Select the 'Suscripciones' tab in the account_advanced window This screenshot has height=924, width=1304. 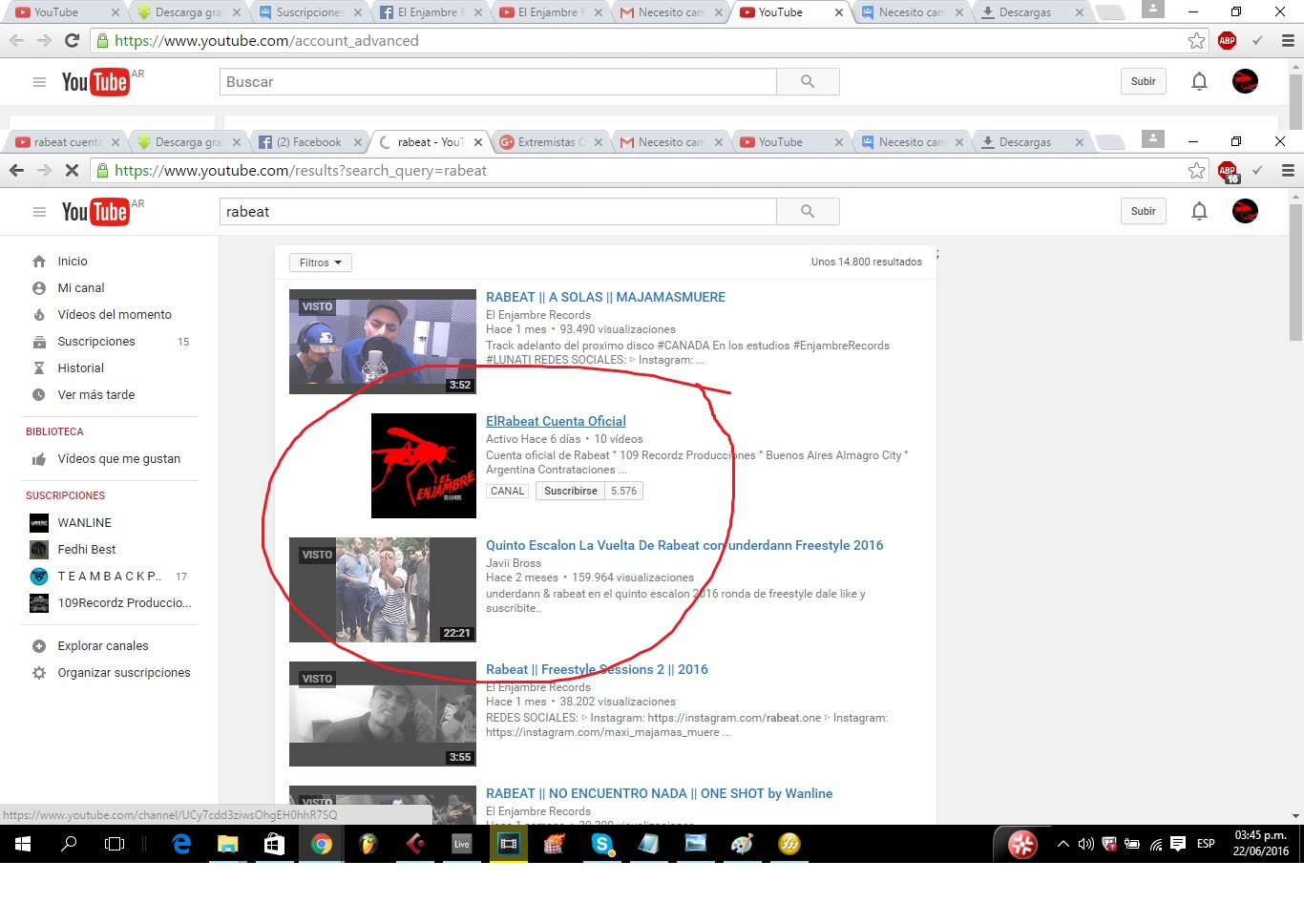(309, 12)
